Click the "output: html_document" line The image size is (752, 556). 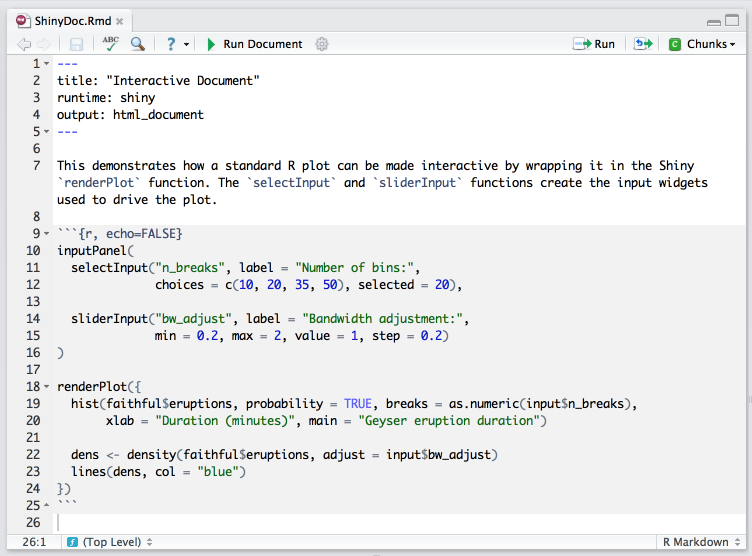(130, 115)
